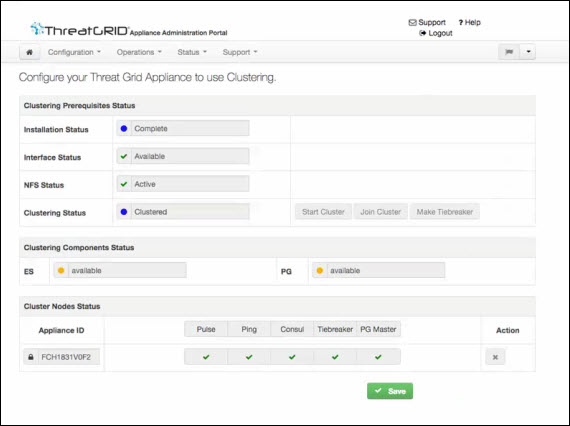Open the Help link
570x426 pixels.
(x=469, y=23)
